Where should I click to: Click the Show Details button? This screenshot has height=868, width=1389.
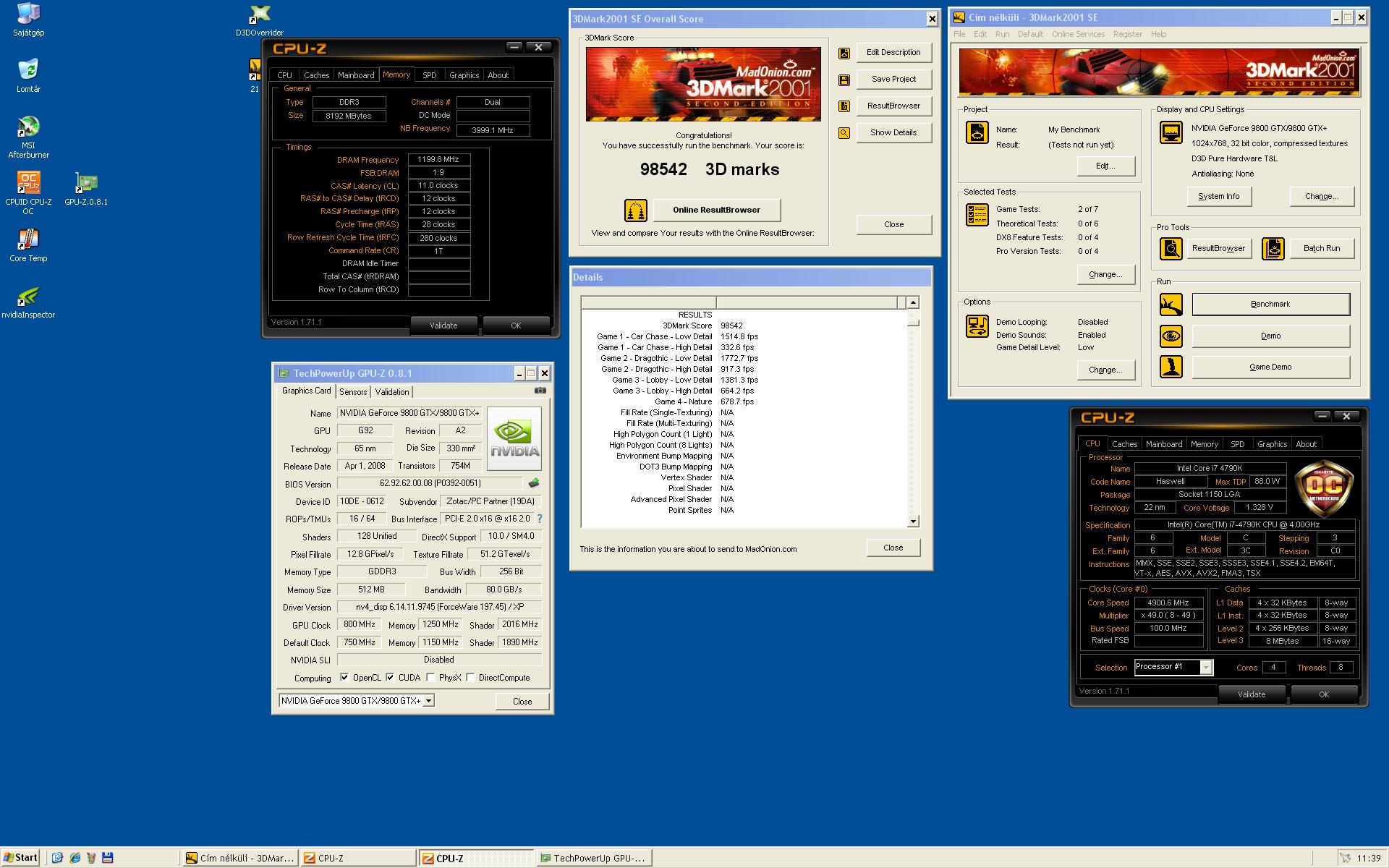893,133
